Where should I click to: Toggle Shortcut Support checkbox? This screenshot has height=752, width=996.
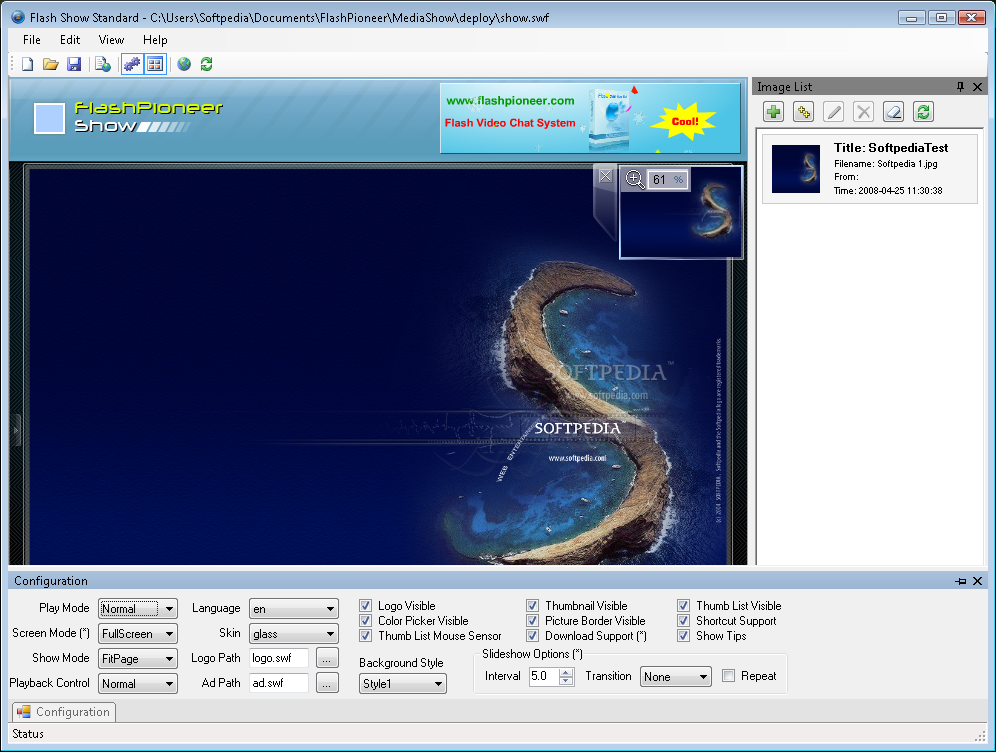pos(683,621)
